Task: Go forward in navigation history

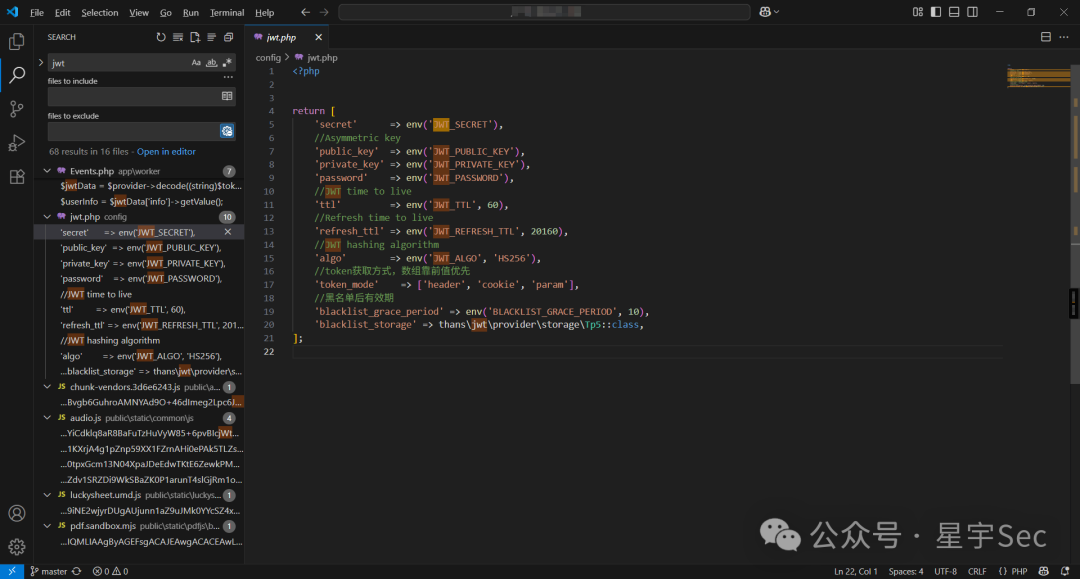Action: [324, 12]
